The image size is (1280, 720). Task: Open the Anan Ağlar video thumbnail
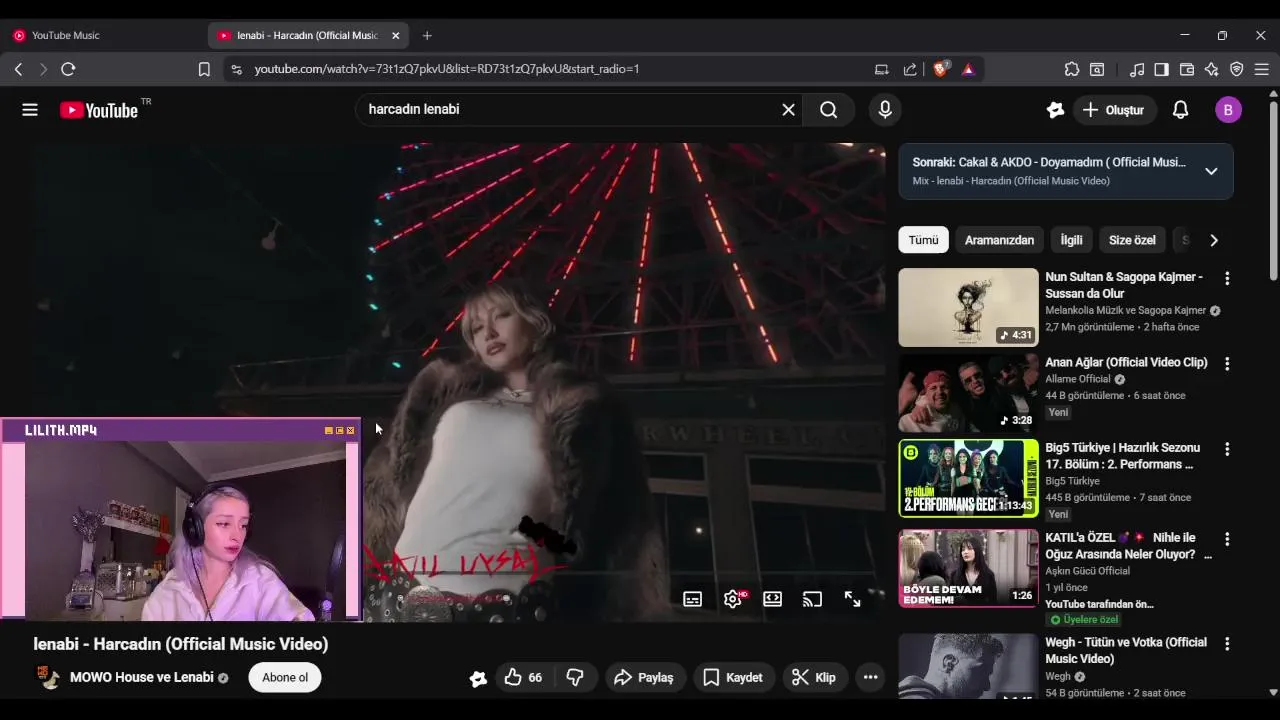coord(968,393)
